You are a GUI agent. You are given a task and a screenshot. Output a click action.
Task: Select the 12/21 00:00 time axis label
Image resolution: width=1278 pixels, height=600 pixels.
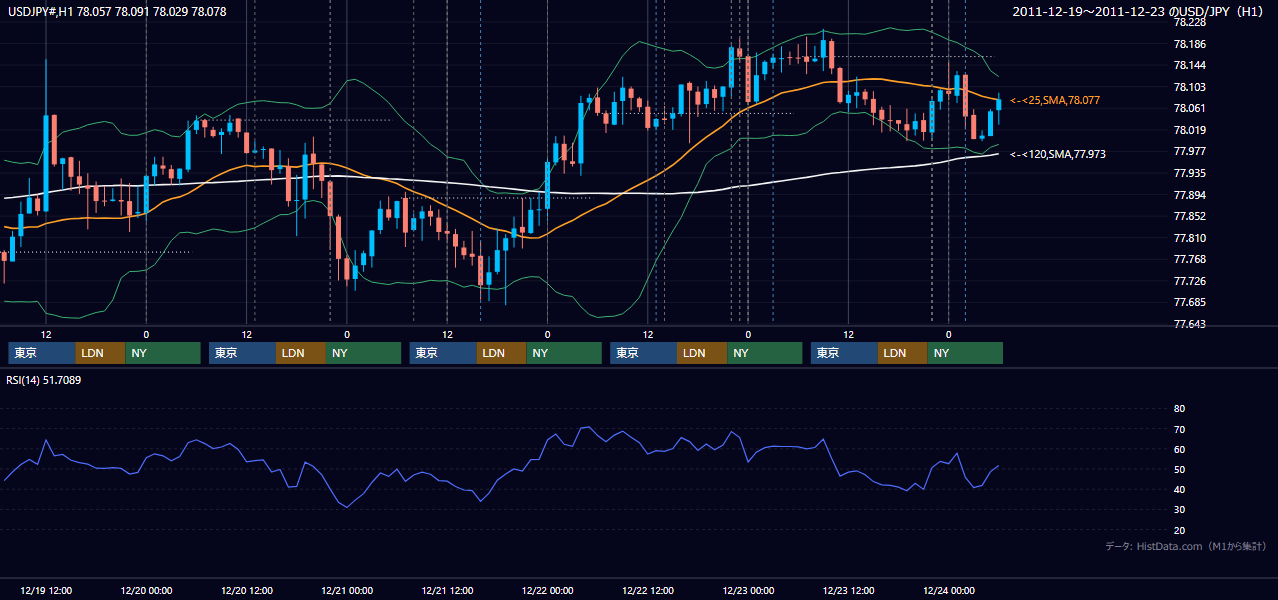click(347, 590)
